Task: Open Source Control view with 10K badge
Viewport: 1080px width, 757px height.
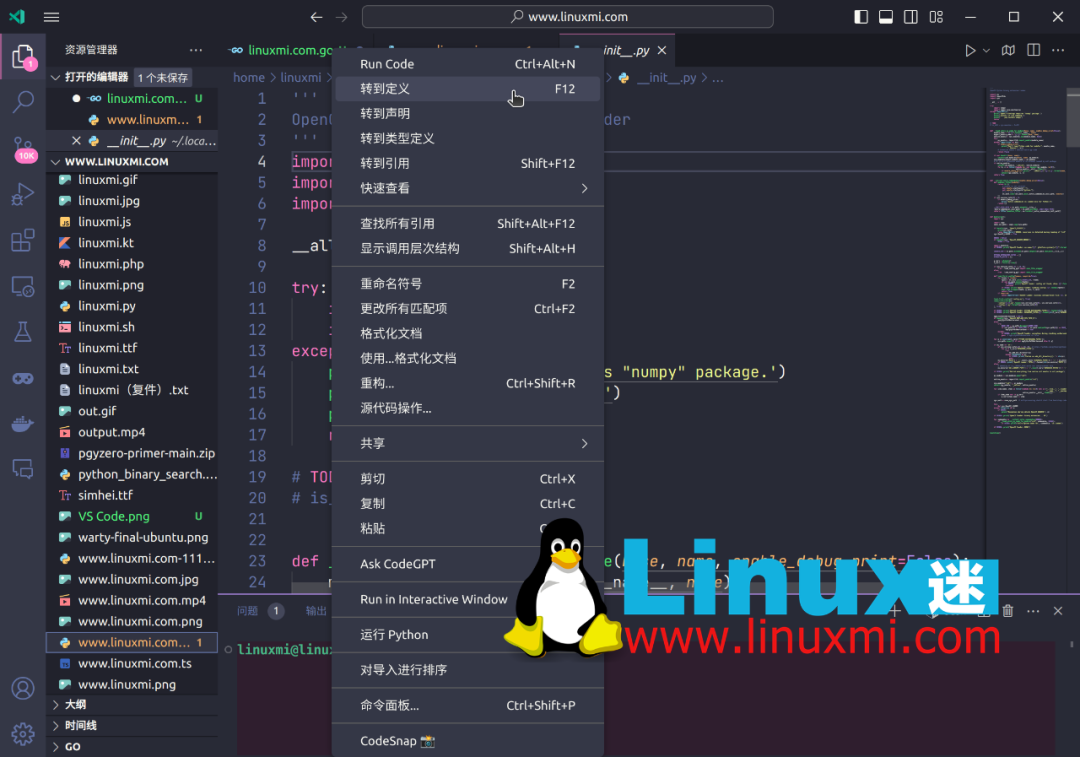Action: click(x=24, y=148)
